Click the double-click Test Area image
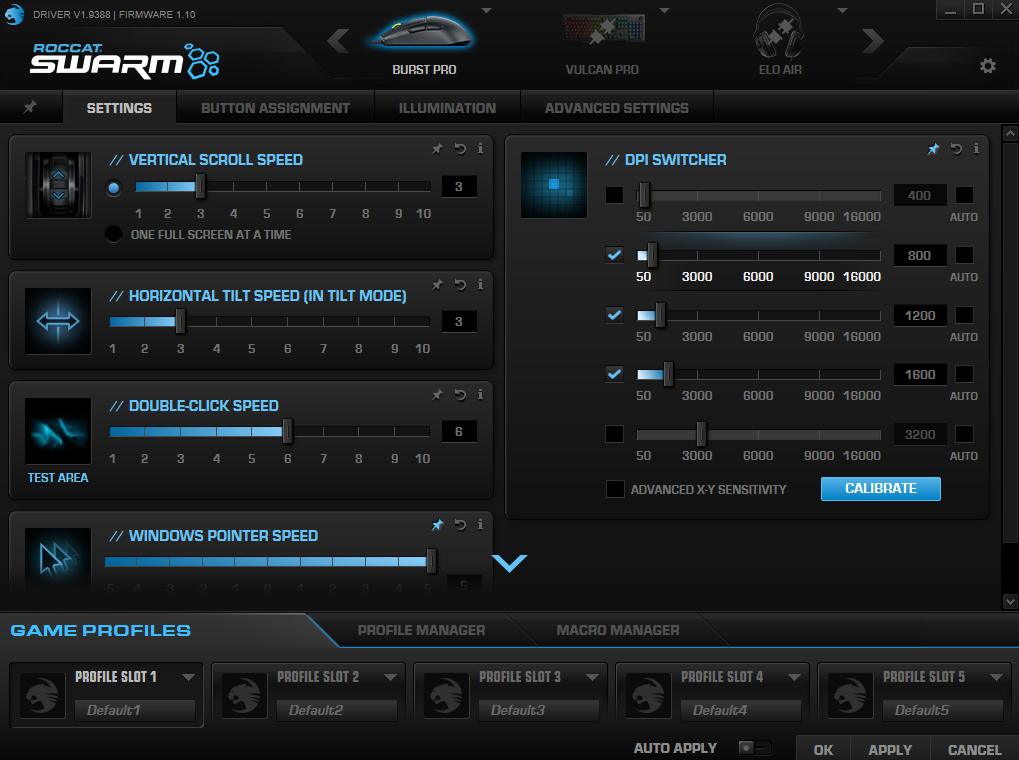1019x760 pixels. click(x=58, y=431)
